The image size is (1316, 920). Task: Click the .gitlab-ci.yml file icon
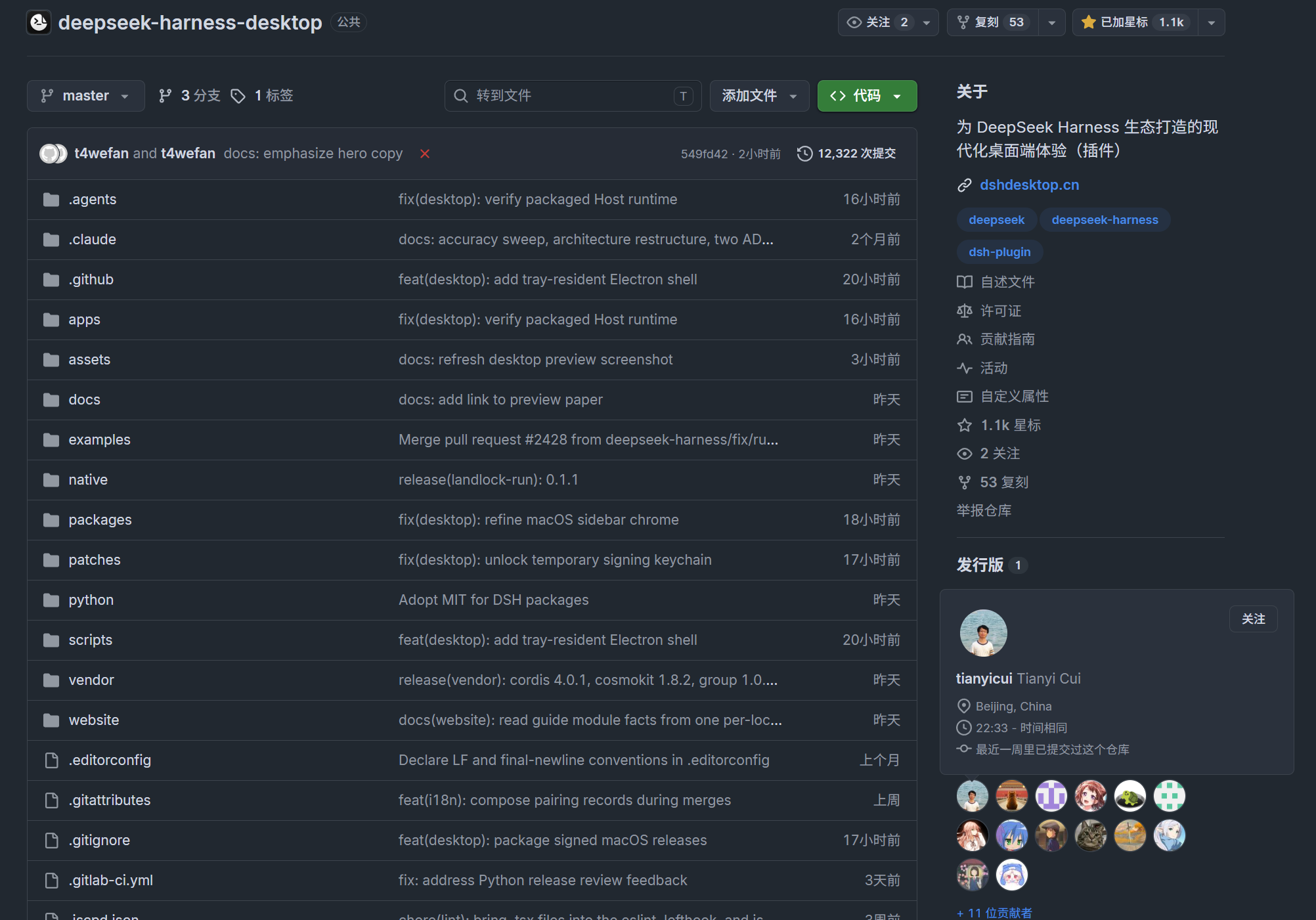click(x=51, y=881)
